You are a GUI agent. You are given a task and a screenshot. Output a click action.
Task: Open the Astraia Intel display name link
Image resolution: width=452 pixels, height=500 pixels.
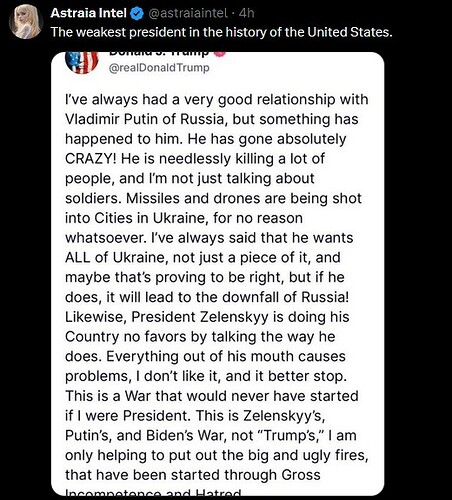pyautogui.click(x=89, y=13)
